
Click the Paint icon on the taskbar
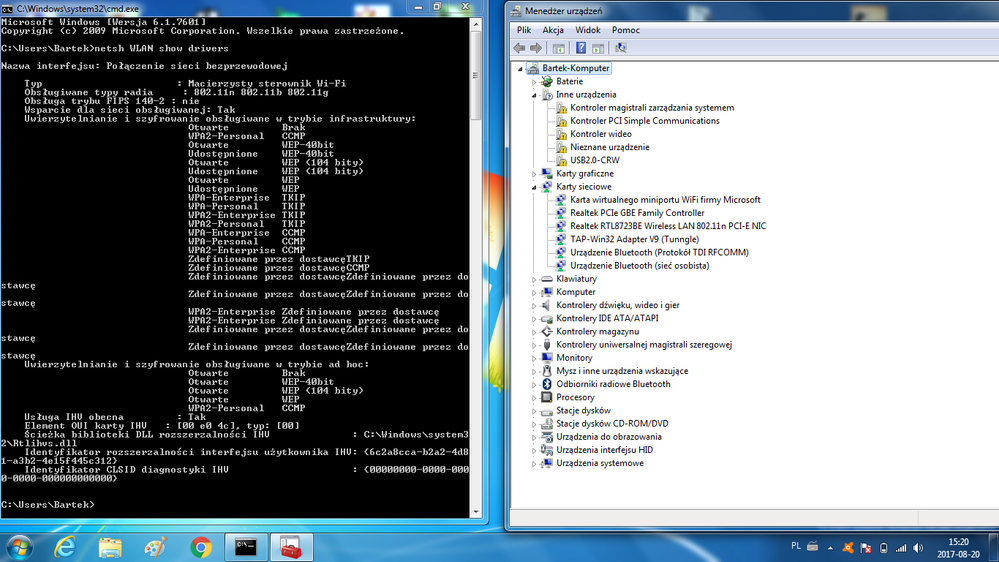click(155, 547)
